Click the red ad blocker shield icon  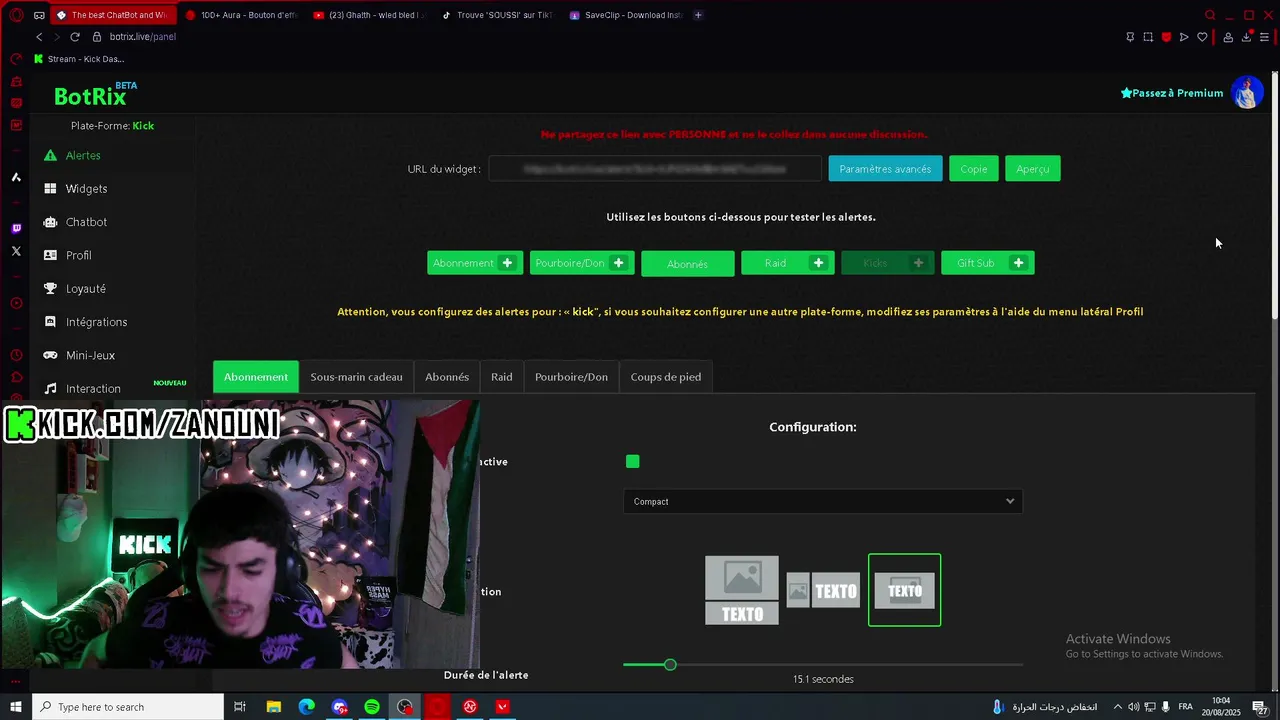point(1166,37)
